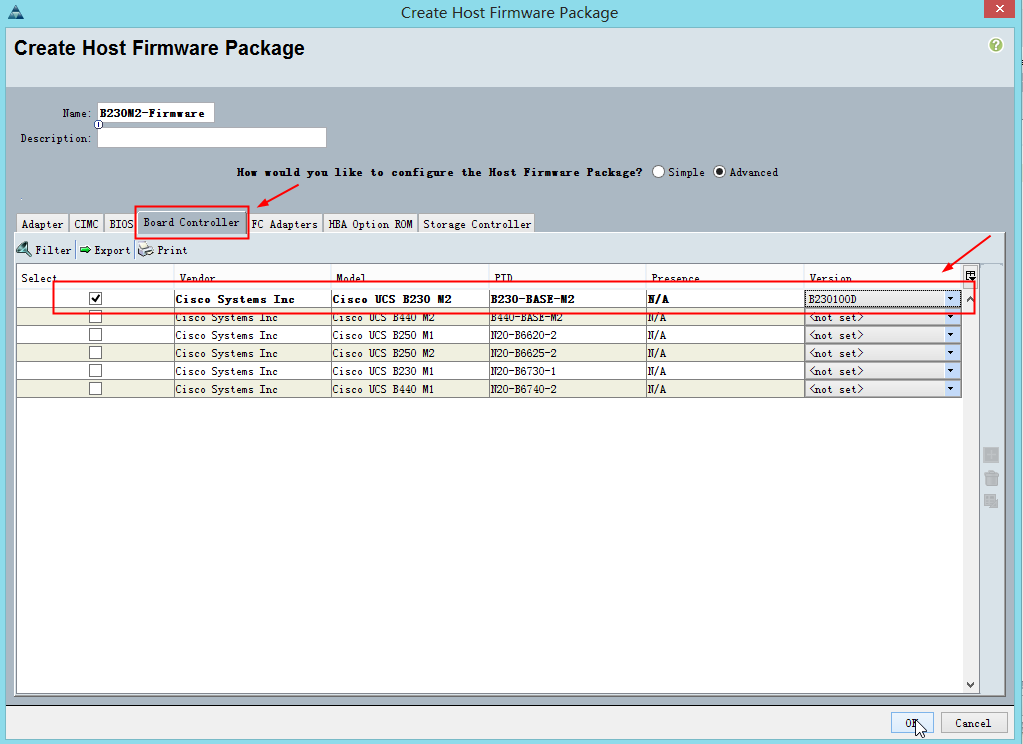This screenshot has width=1023, height=744.
Task: Click the Print toolbar button label
Action: pos(172,250)
